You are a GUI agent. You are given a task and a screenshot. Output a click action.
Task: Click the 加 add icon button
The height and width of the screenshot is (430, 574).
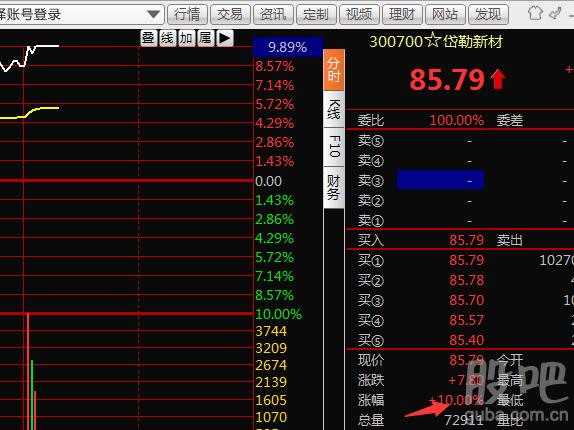(186, 38)
